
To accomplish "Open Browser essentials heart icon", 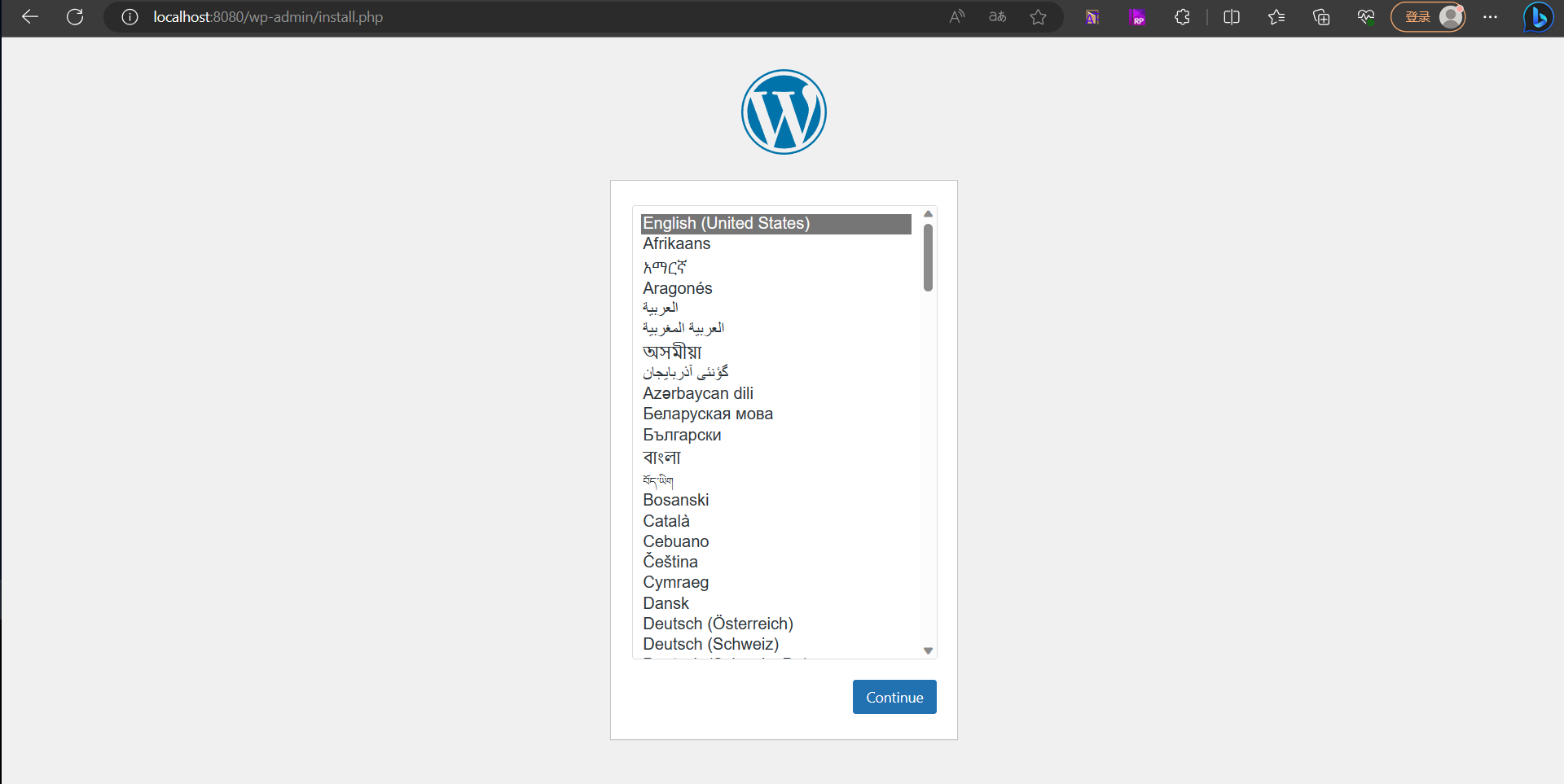I will tap(1366, 17).
